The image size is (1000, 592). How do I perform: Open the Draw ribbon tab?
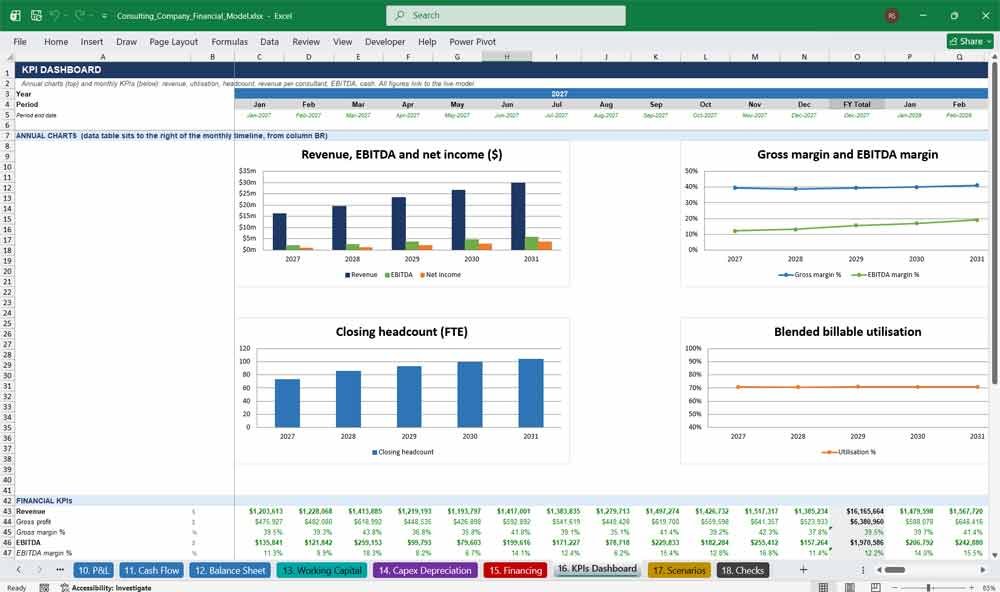coord(126,41)
